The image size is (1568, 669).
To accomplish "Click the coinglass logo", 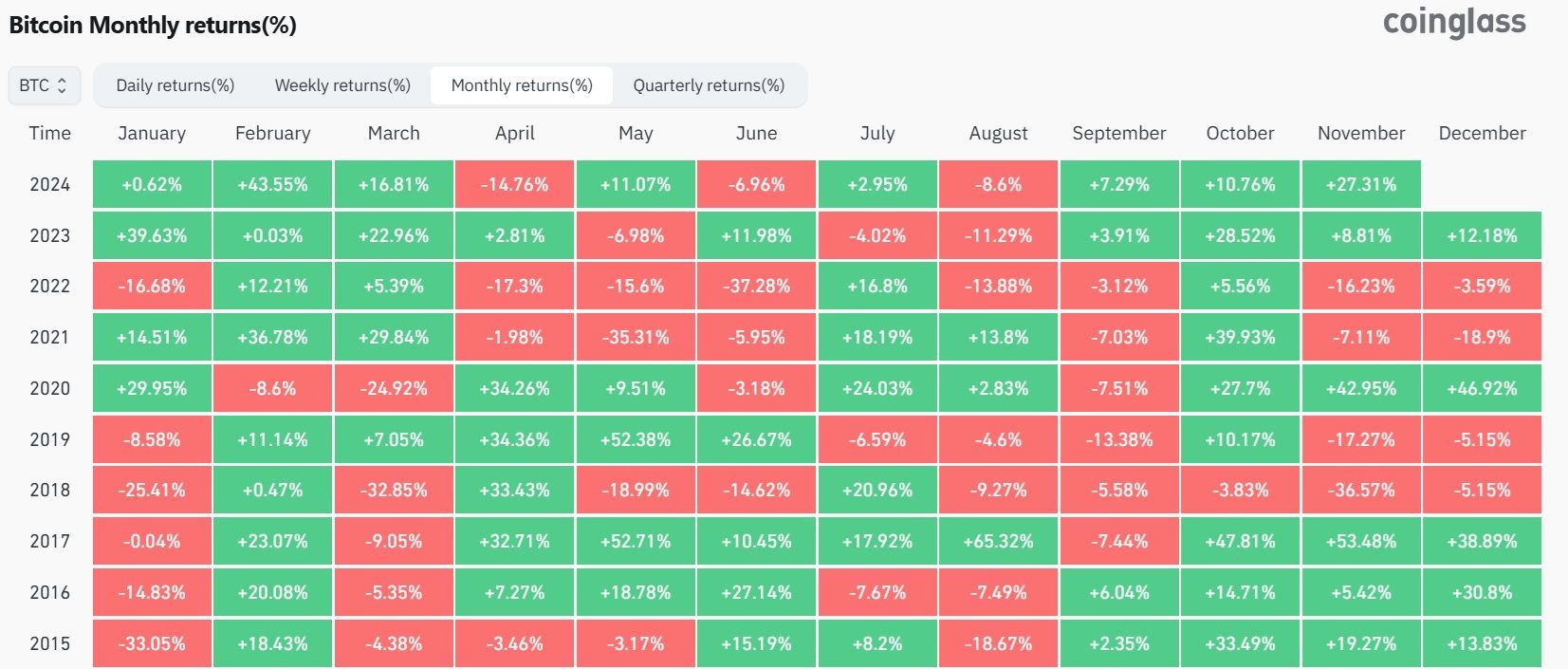I will pyautogui.click(x=1454, y=22).
